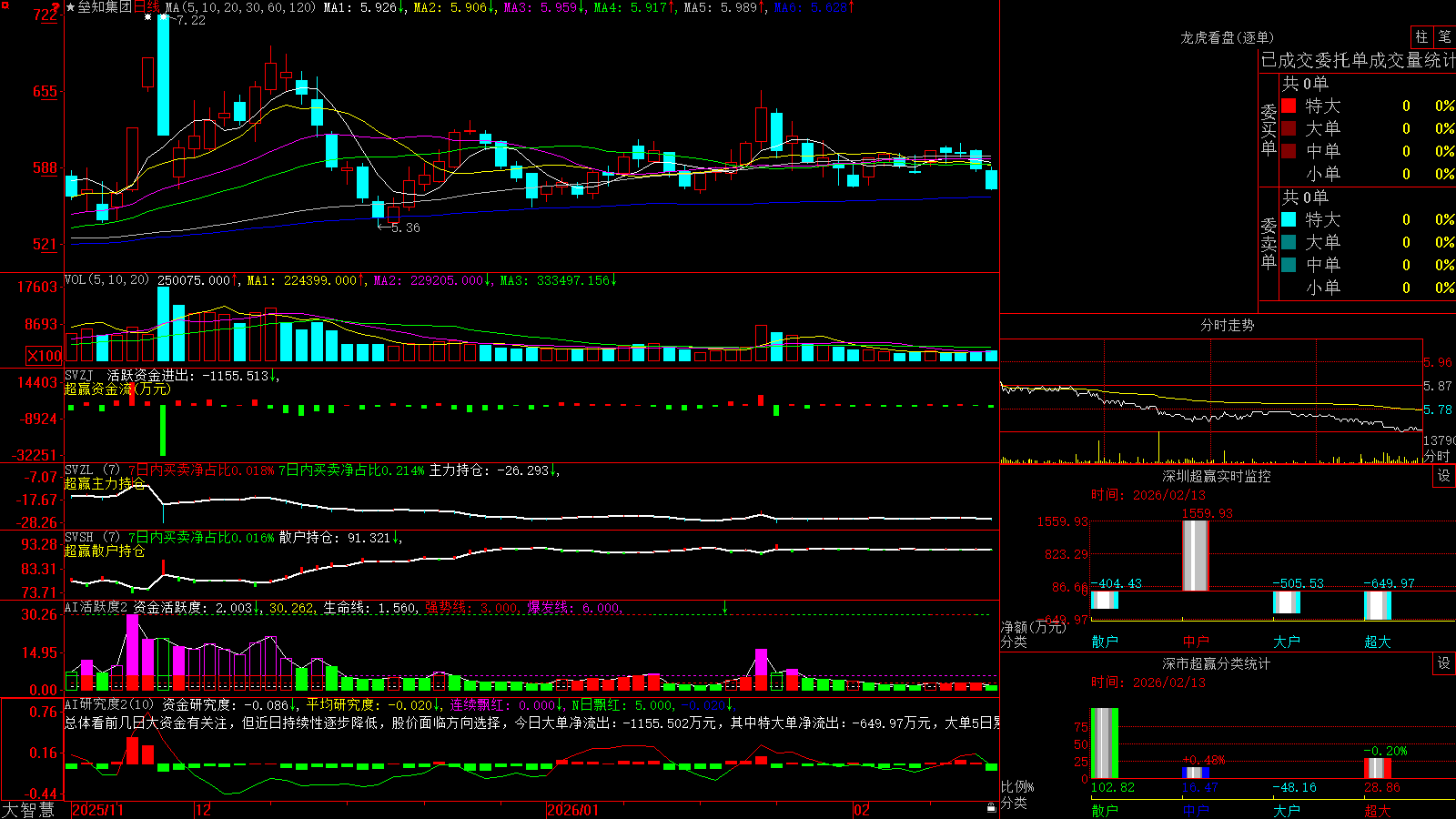Screen dimensions: 1456x819
Task: Click the 已成交委托单成交量统计 header
Action: tap(1358, 60)
